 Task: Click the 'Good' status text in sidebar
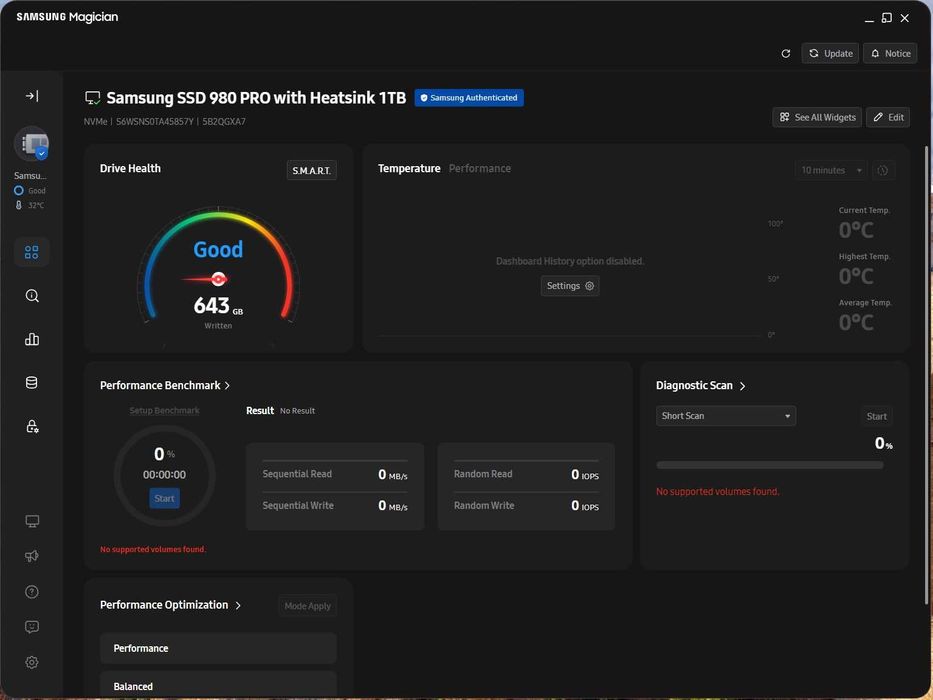pos(36,190)
